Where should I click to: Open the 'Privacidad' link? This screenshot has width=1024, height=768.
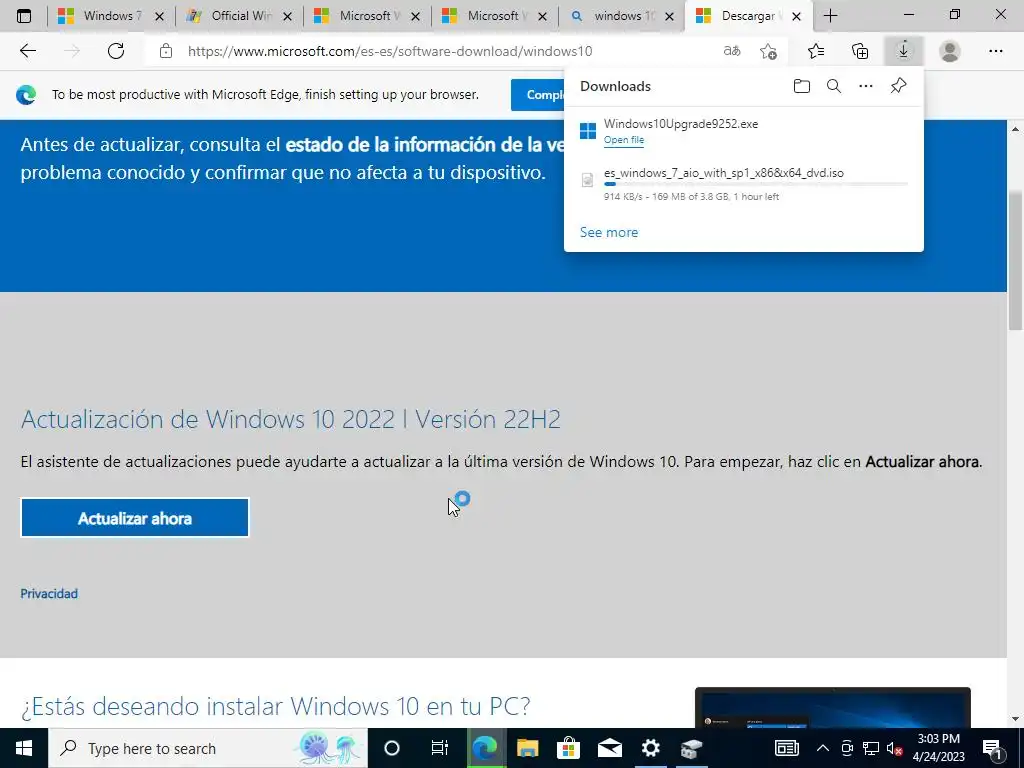pos(49,594)
